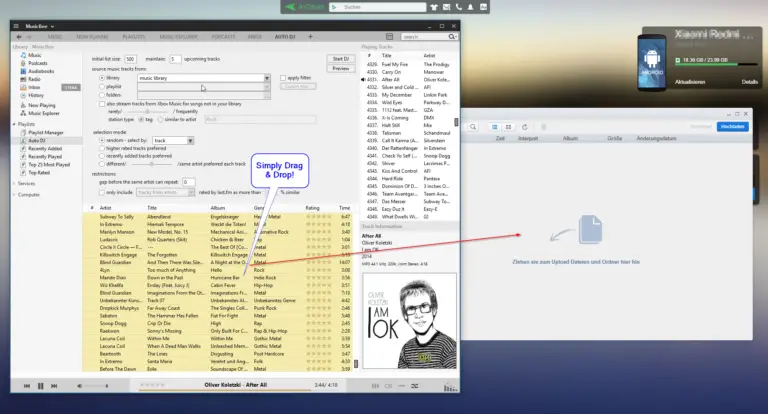Enable streaming tracks from Xbox Music
The height and width of the screenshot is (414, 768).
click(x=102, y=104)
